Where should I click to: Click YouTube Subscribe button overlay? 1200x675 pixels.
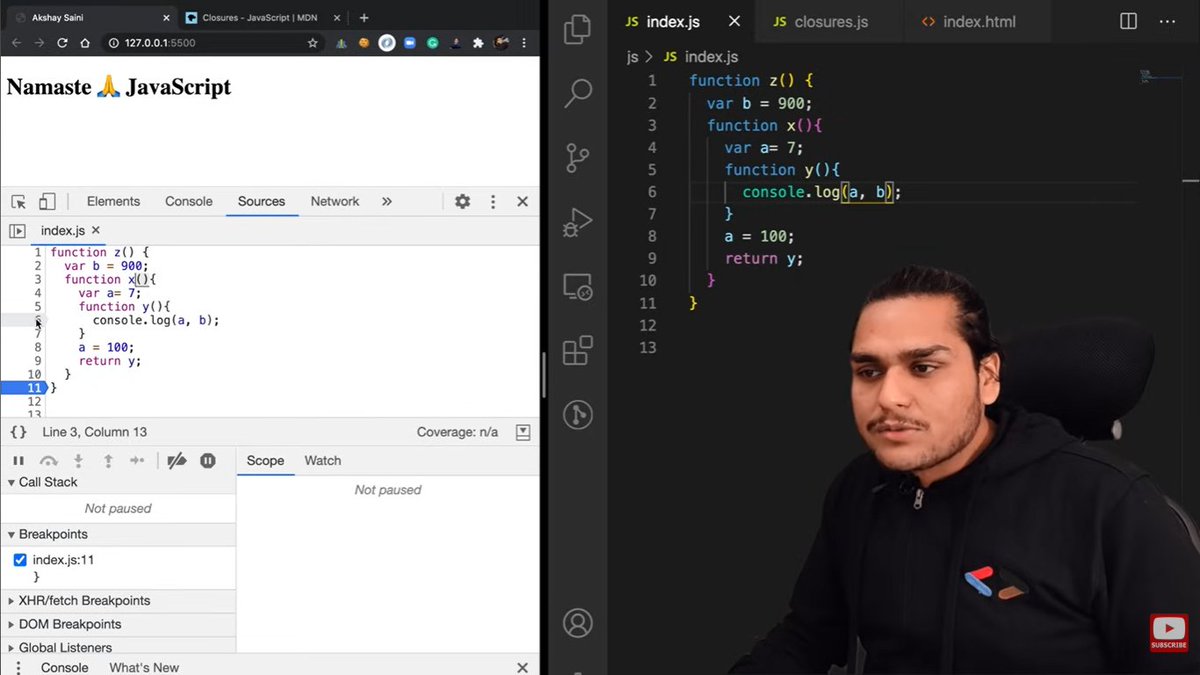click(1168, 633)
